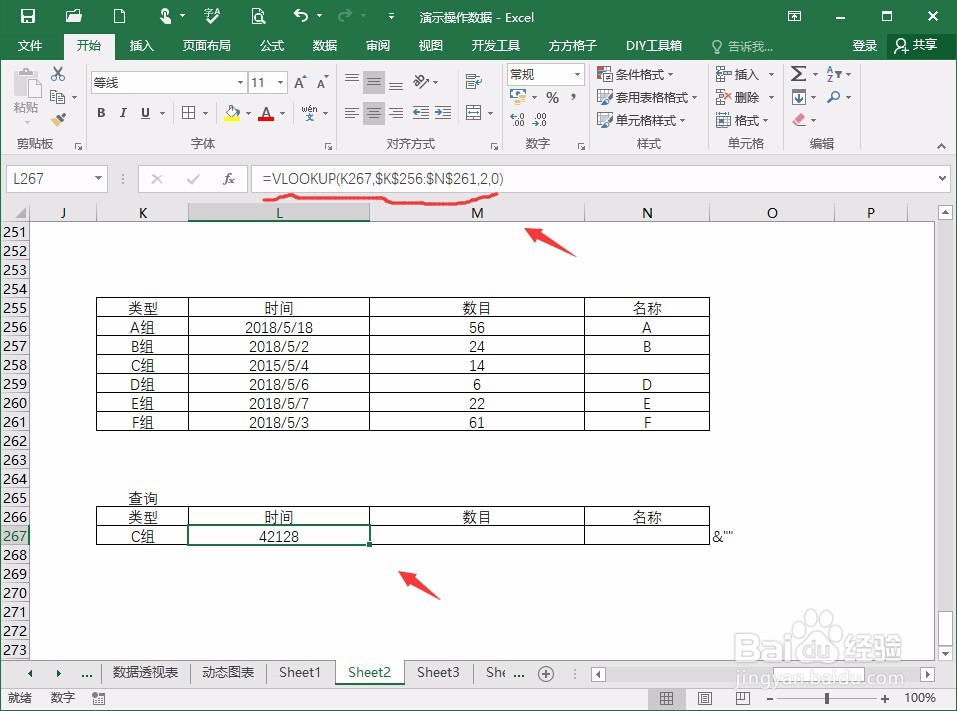
Task: Toggle strikethrough-style borders off via 边框 icon
Action: click(x=187, y=113)
